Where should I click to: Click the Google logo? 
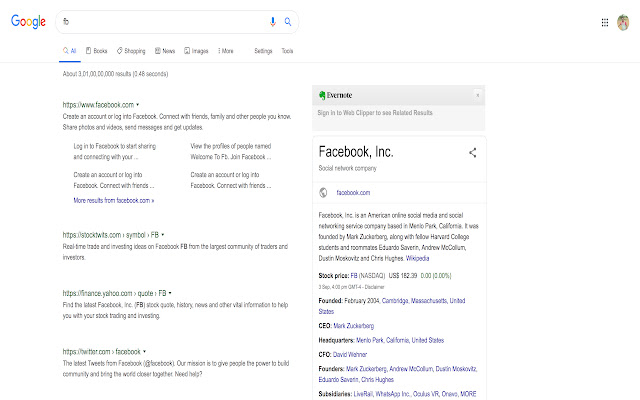(x=28, y=21)
